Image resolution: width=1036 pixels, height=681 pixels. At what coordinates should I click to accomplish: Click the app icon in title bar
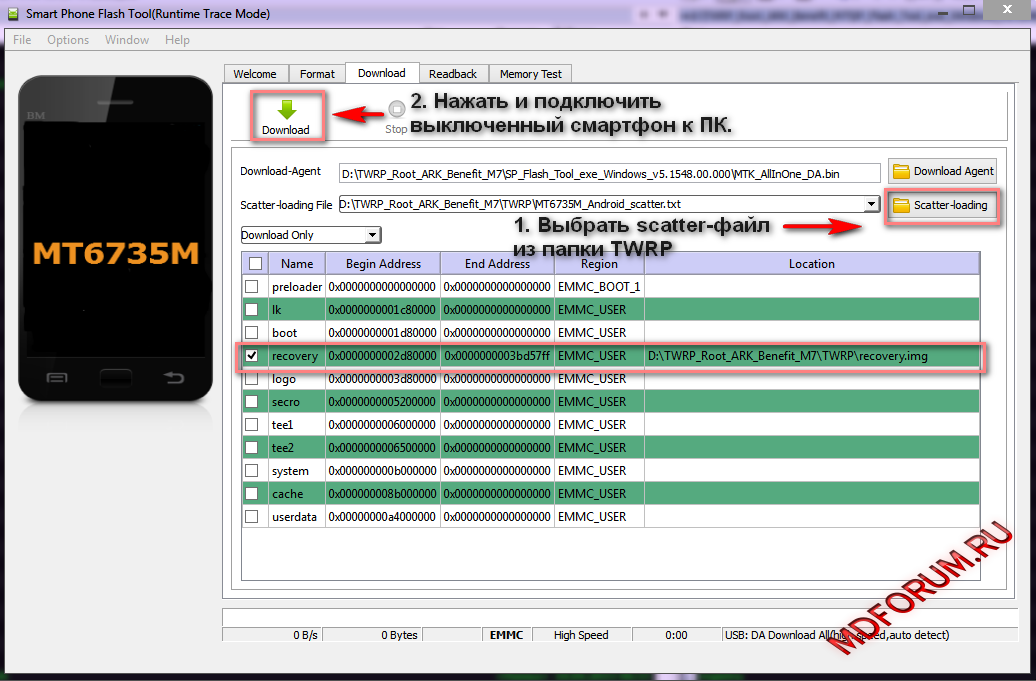13,15
